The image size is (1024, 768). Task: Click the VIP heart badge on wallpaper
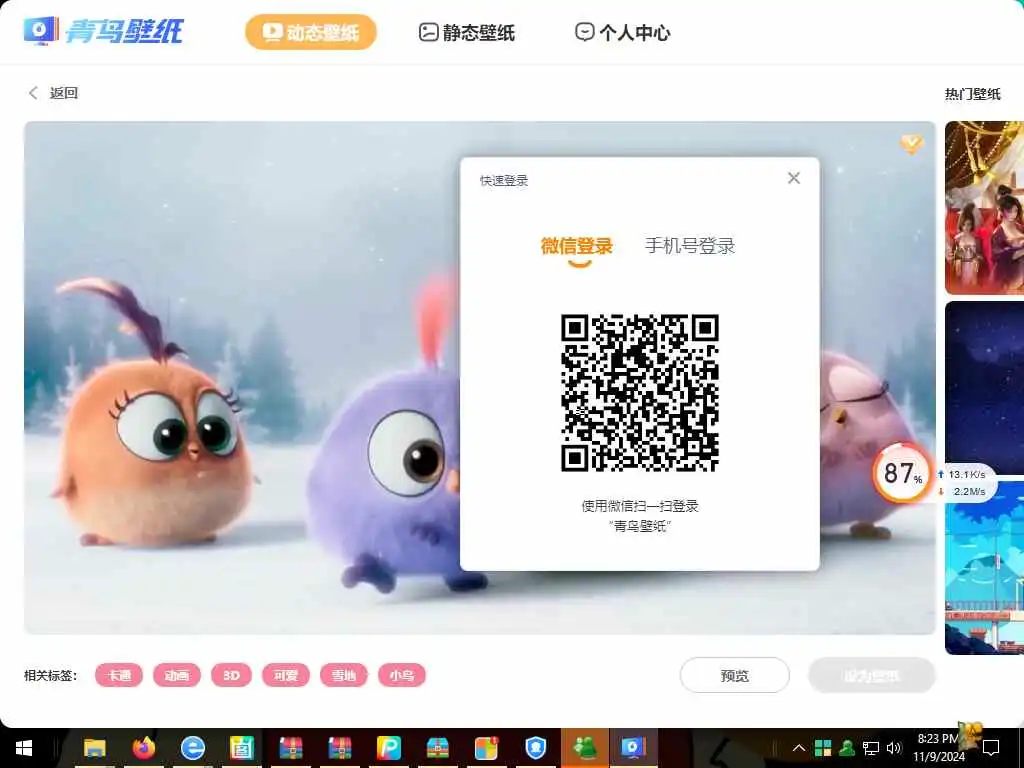[912, 144]
